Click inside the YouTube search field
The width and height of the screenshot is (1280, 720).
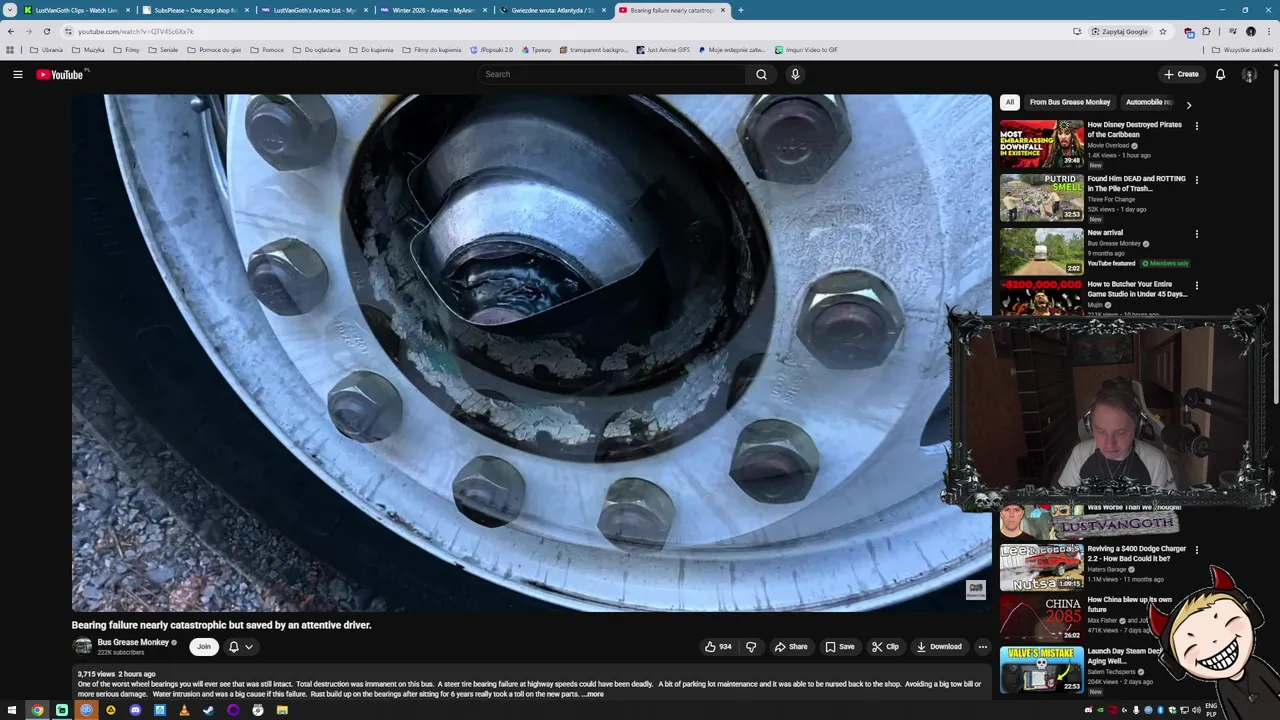(612, 74)
